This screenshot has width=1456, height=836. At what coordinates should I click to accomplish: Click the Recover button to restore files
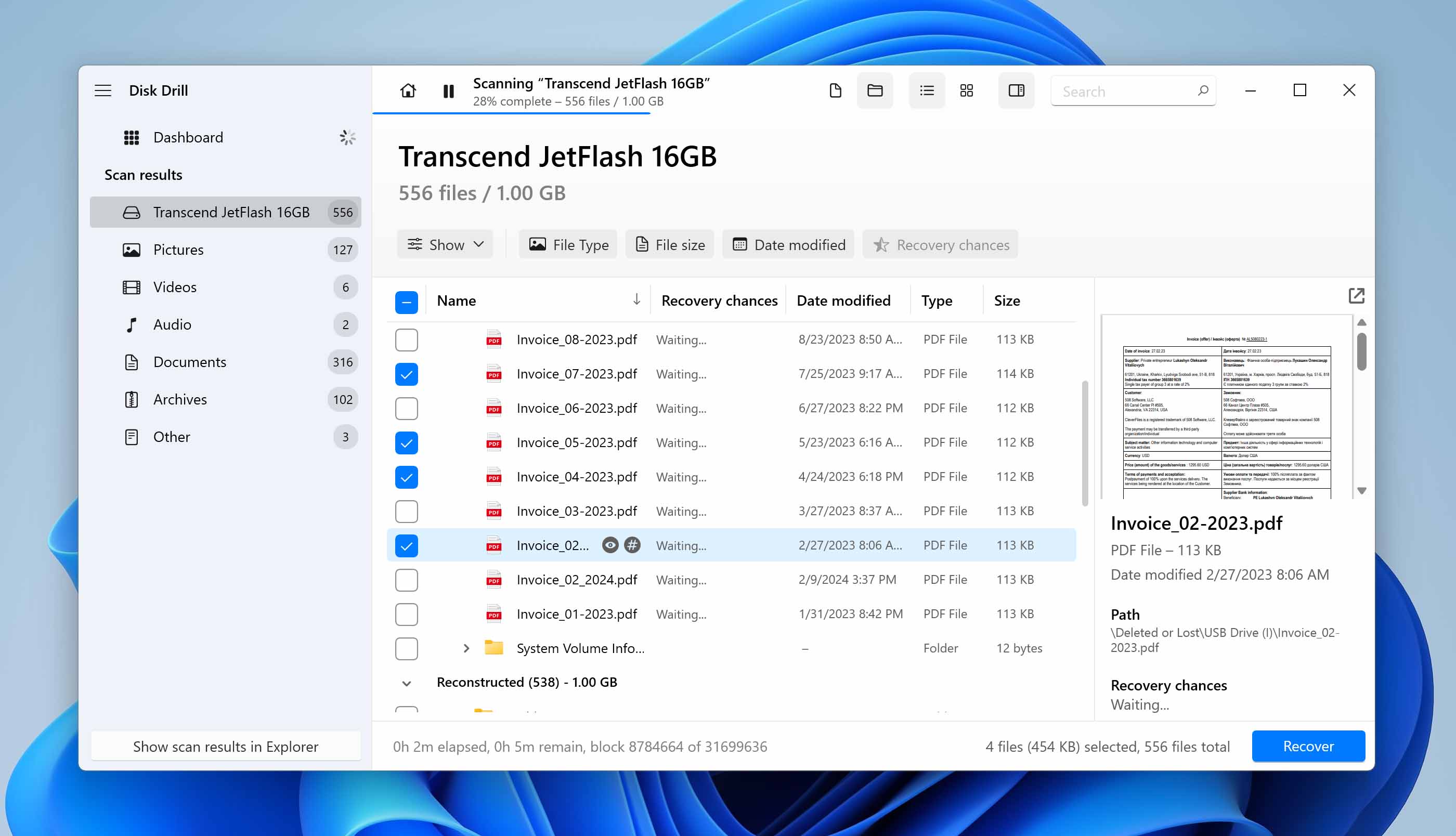pos(1308,746)
